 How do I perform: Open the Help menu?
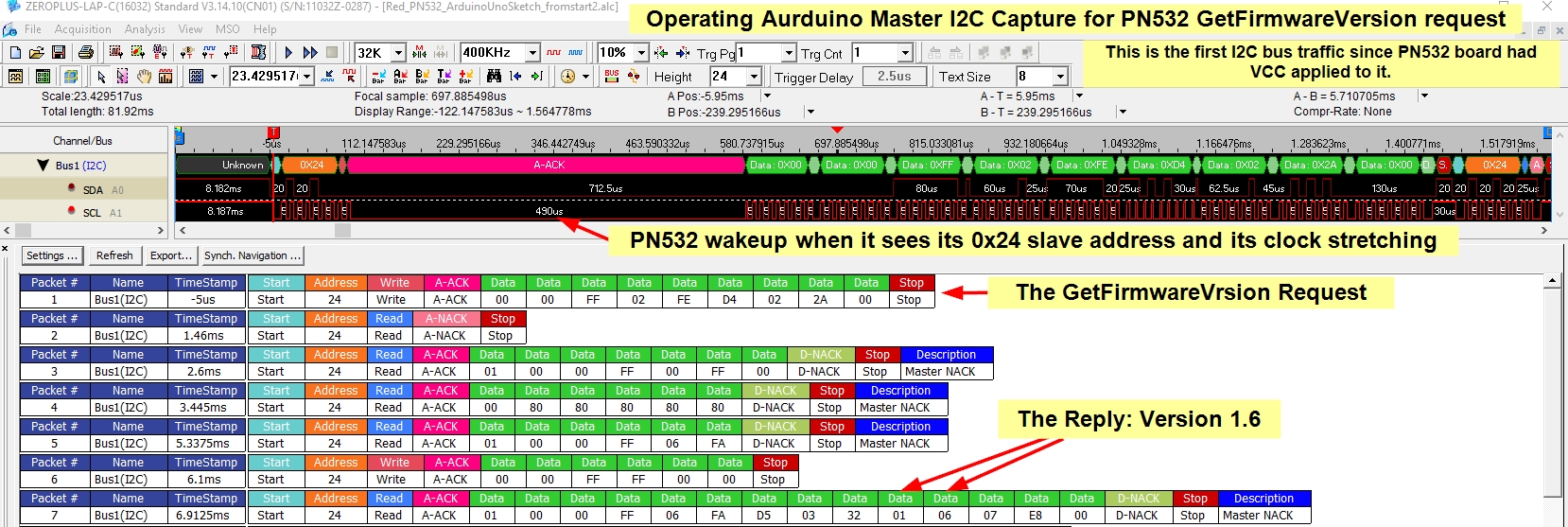pyautogui.click(x=265, y=29)
